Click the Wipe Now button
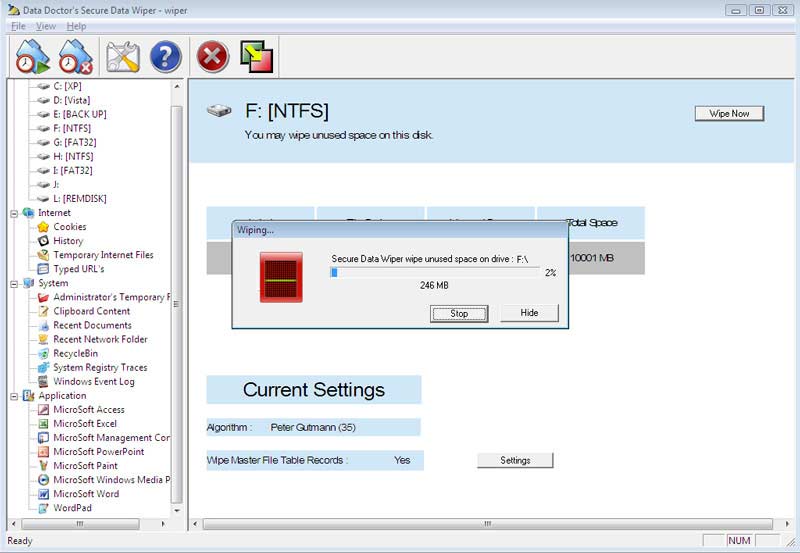Screen dimensions: 800x553 click(729, 113)
